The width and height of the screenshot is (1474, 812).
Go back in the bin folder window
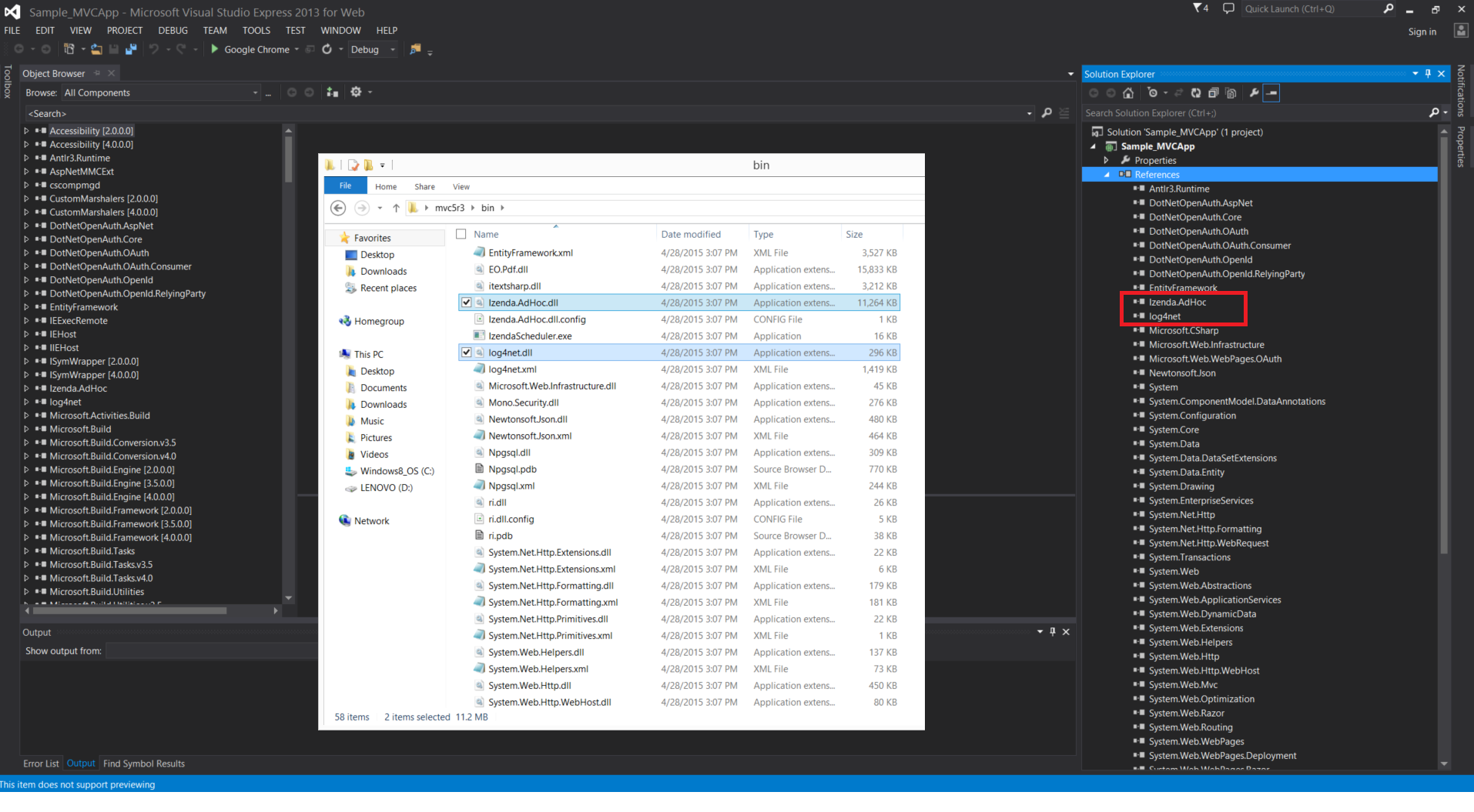[338, 208]
